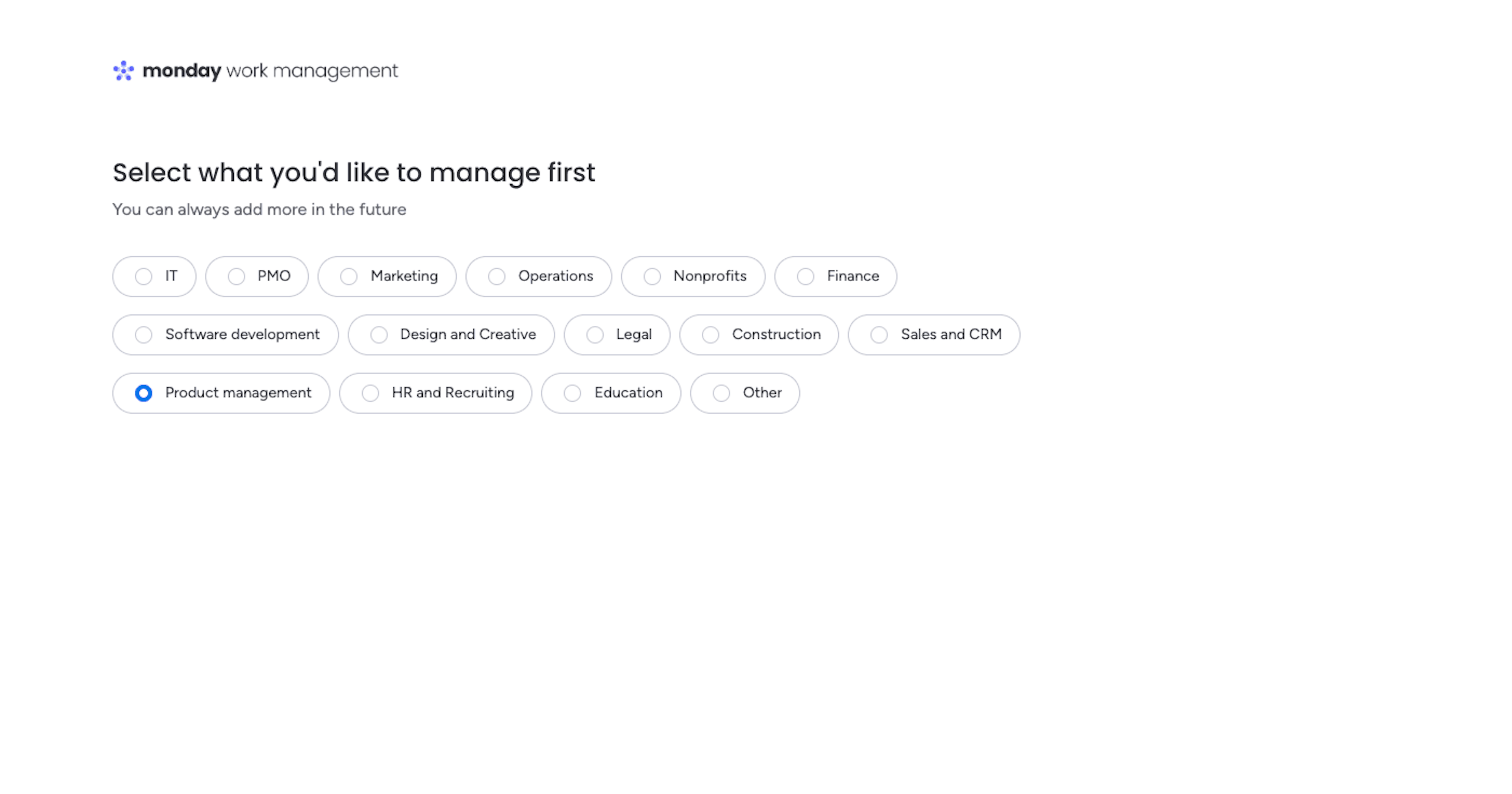Pick the Other option

point(721,393)
